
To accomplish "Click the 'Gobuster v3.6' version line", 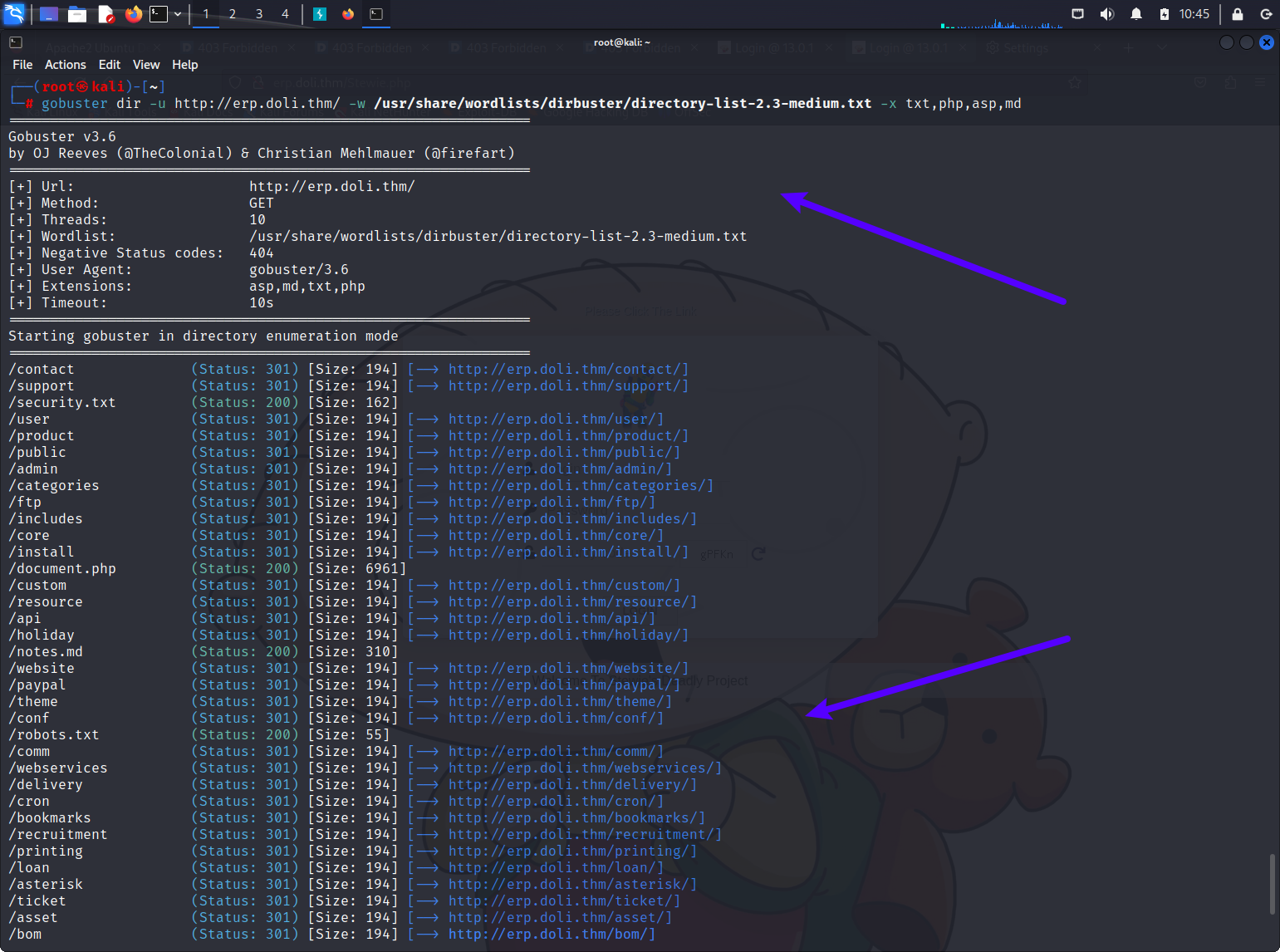I will pos(62,137).
